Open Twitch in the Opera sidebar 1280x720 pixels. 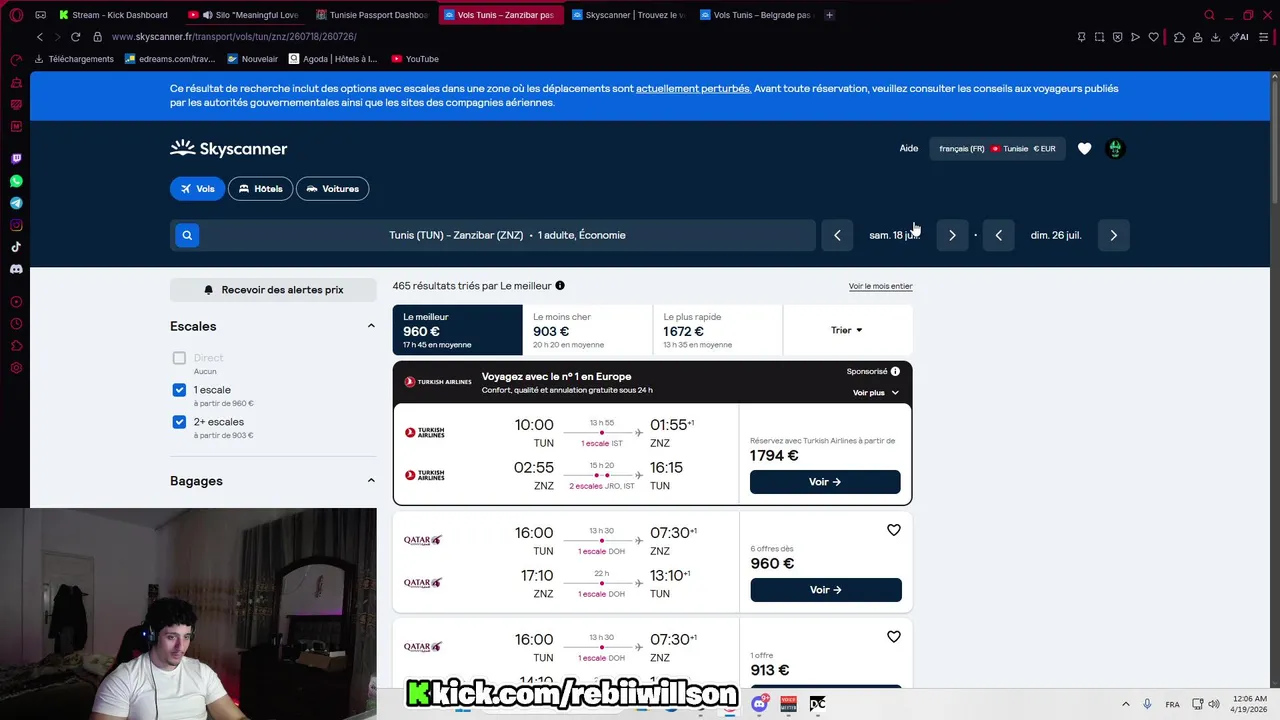point(16,159)
